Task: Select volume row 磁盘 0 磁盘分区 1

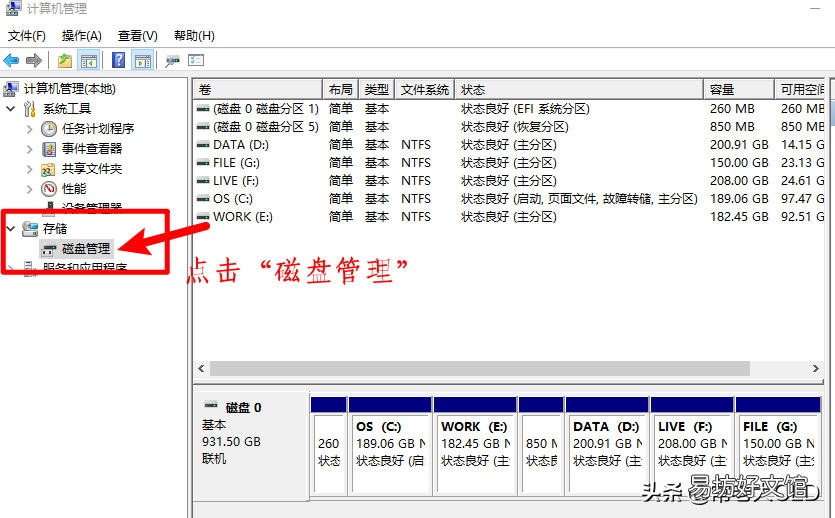Action: tap(509, 109)
